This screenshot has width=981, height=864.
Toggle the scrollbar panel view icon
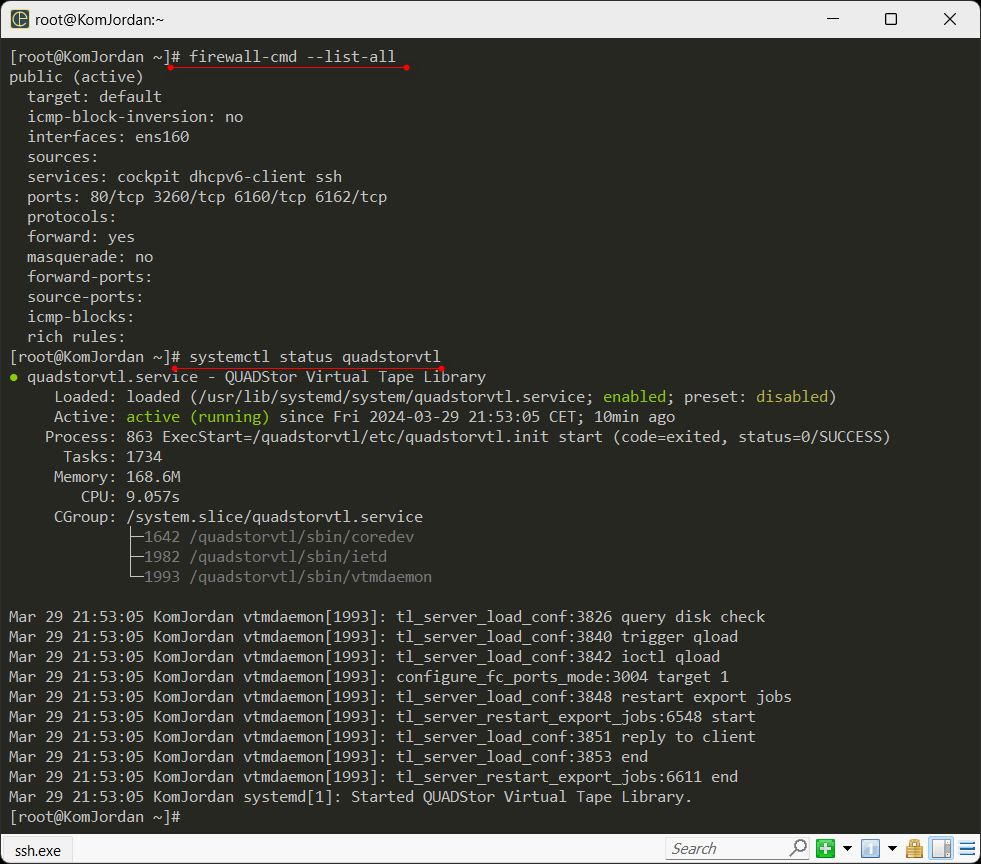coord(941,848)
